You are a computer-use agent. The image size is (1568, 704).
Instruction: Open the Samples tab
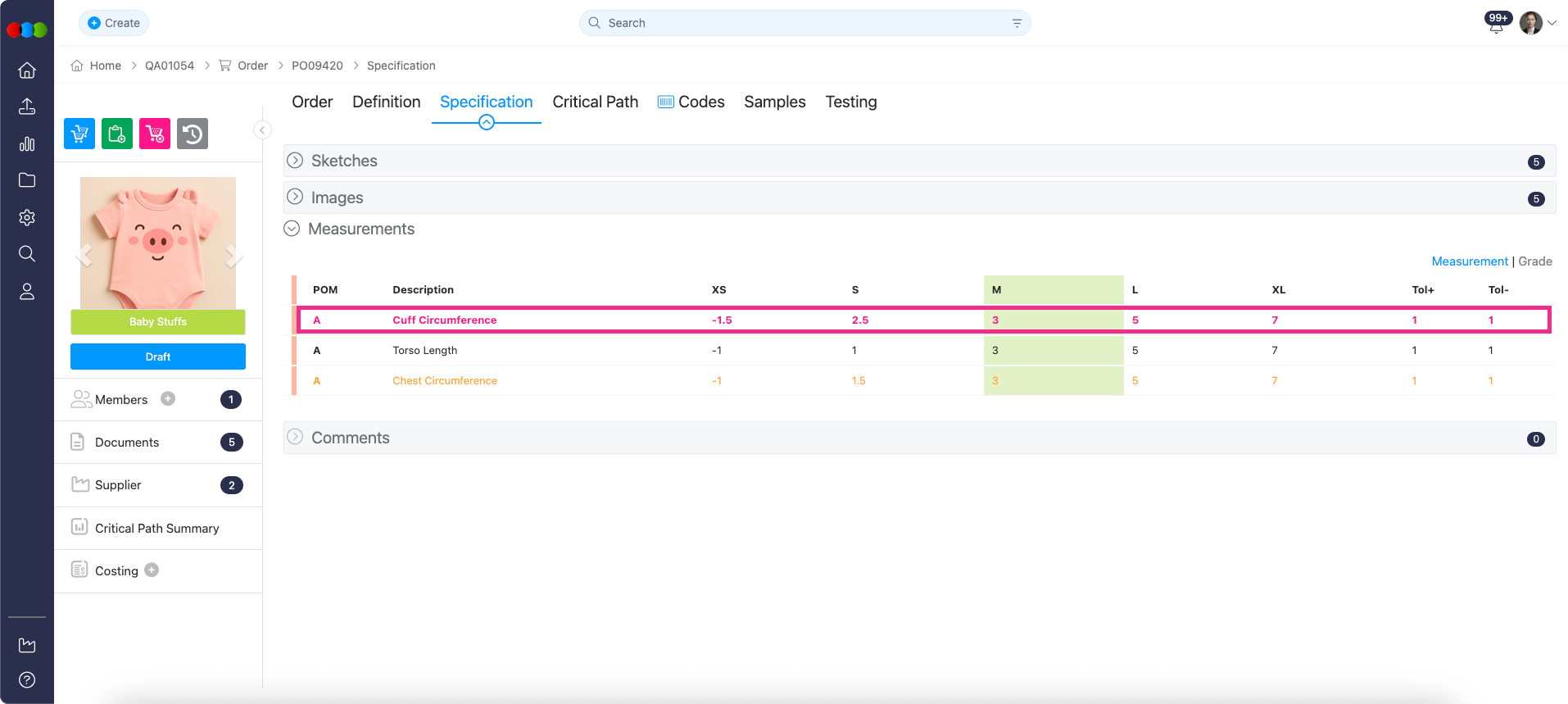coord(774,102)
